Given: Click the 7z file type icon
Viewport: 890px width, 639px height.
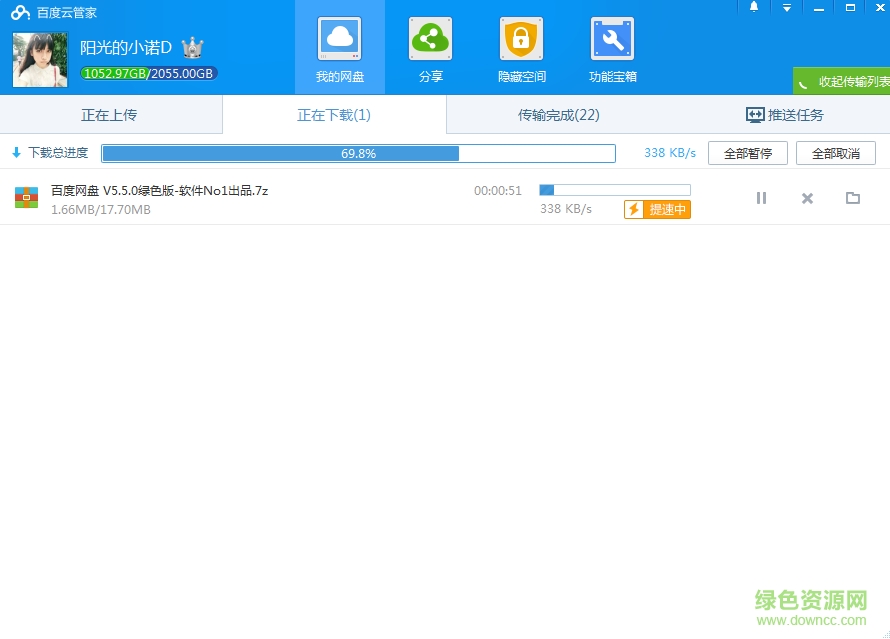Looking at the screenshot, I should 26,197.
